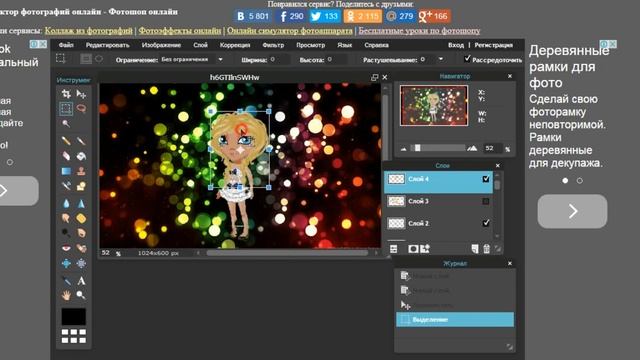Open the Файл menu
640x360 pixels.
(x=66, y=45)
